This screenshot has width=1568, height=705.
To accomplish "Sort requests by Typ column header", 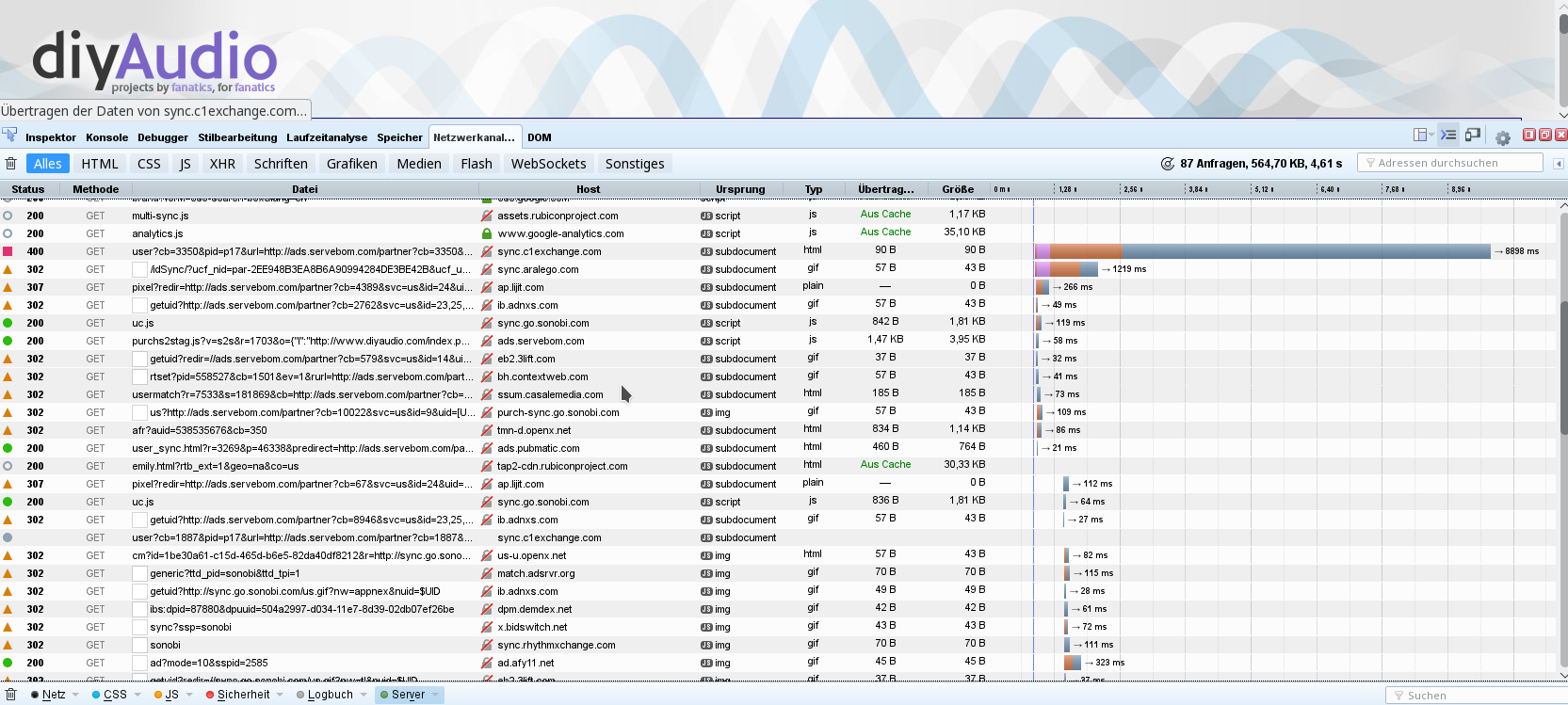I will (814, 189).
